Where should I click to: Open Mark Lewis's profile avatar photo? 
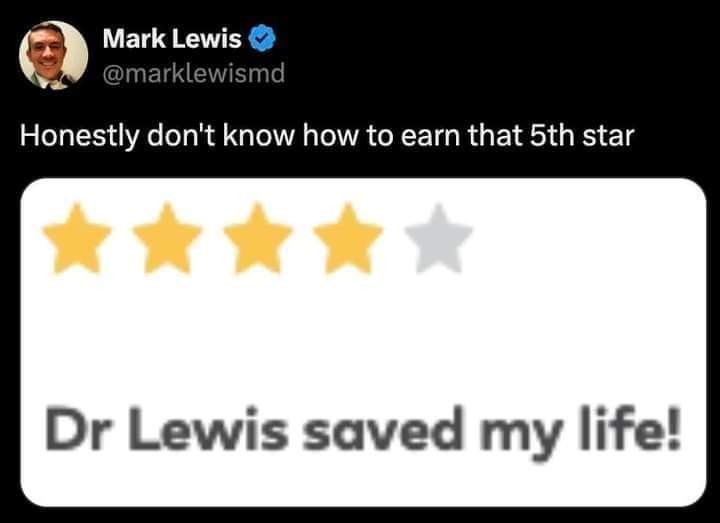[x=54, y=55]
